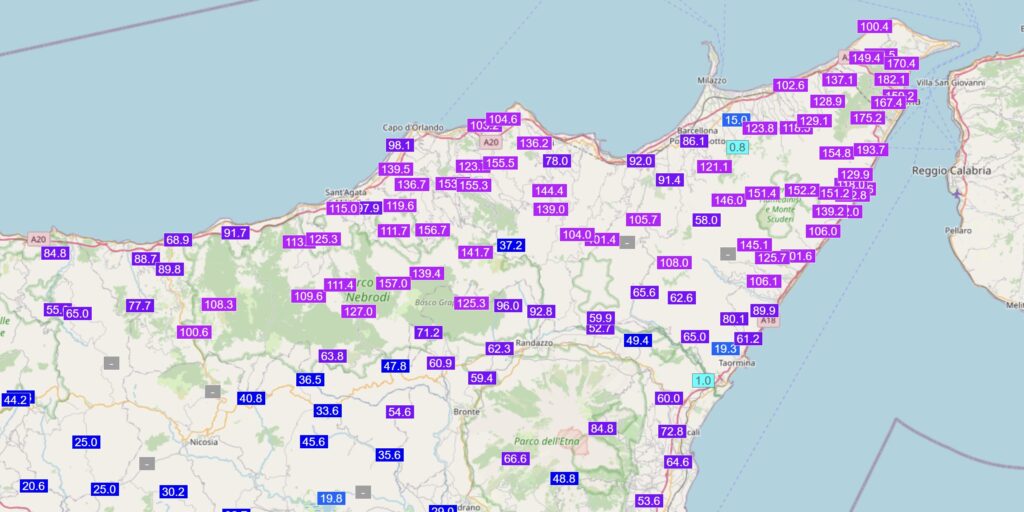The width and height of the screenshot is (1024, 512).
Task: Select the 105.7 rainfall marker
Action: point(643,219)
